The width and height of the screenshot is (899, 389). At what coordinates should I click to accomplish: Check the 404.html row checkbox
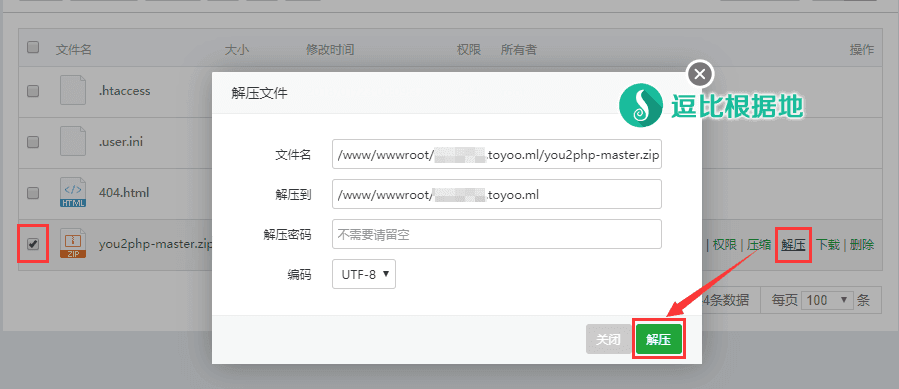click(x=33, y=193)
